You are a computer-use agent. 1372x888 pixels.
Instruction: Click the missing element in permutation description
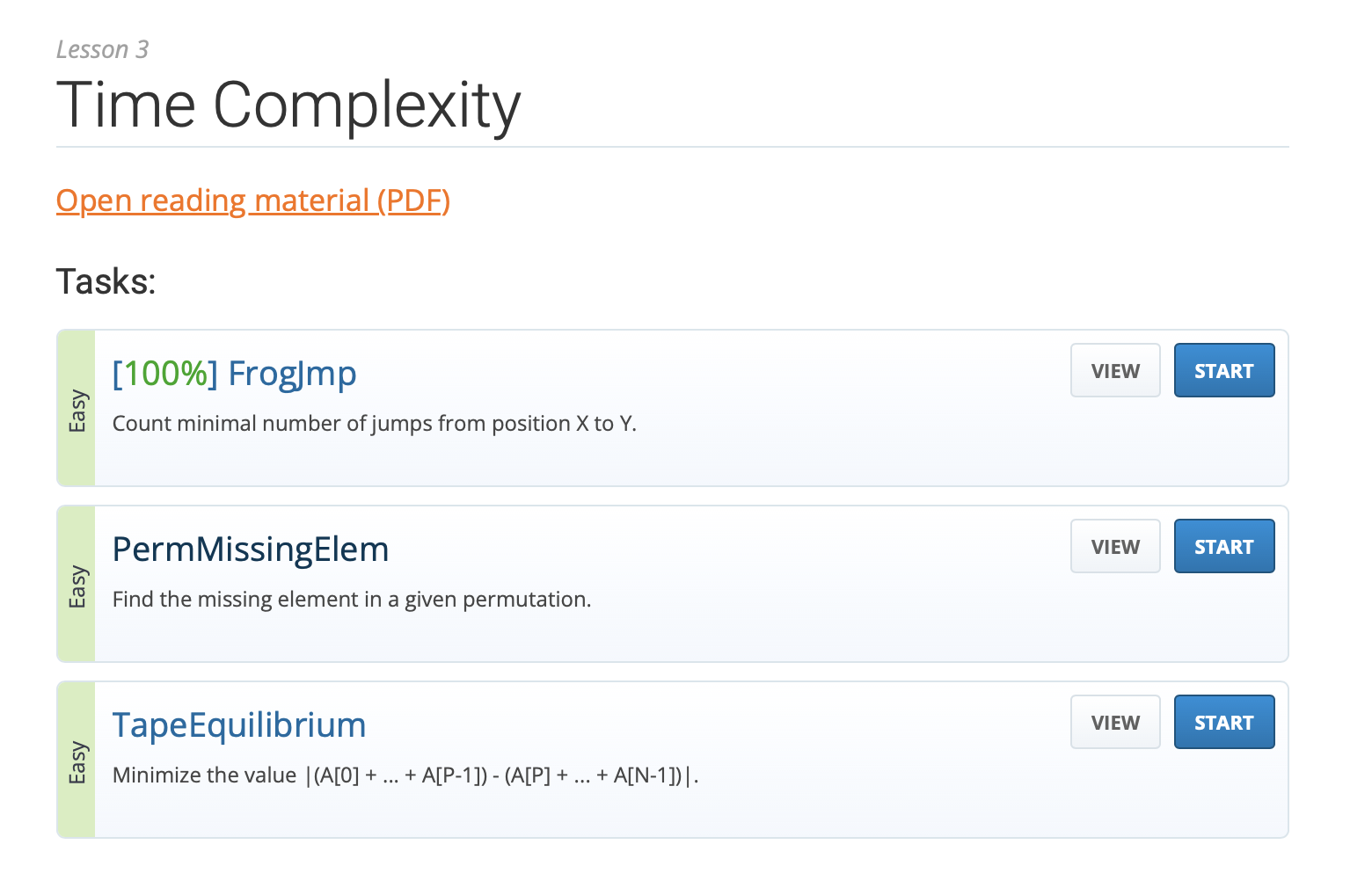(x=352, y=600)
